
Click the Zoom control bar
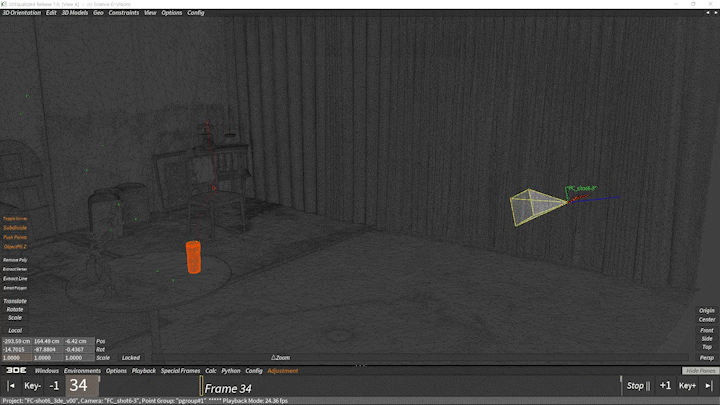pyautogui.click(x=420, y=358)
